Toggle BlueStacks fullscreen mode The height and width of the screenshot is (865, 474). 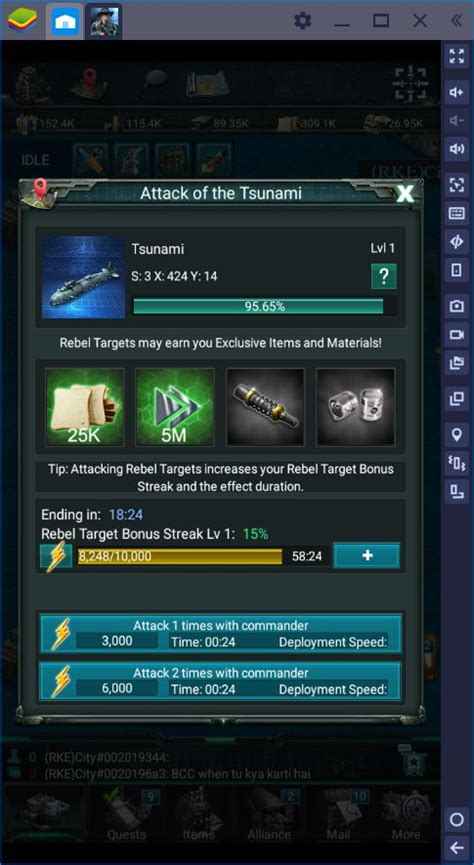(x=456, y=56)
